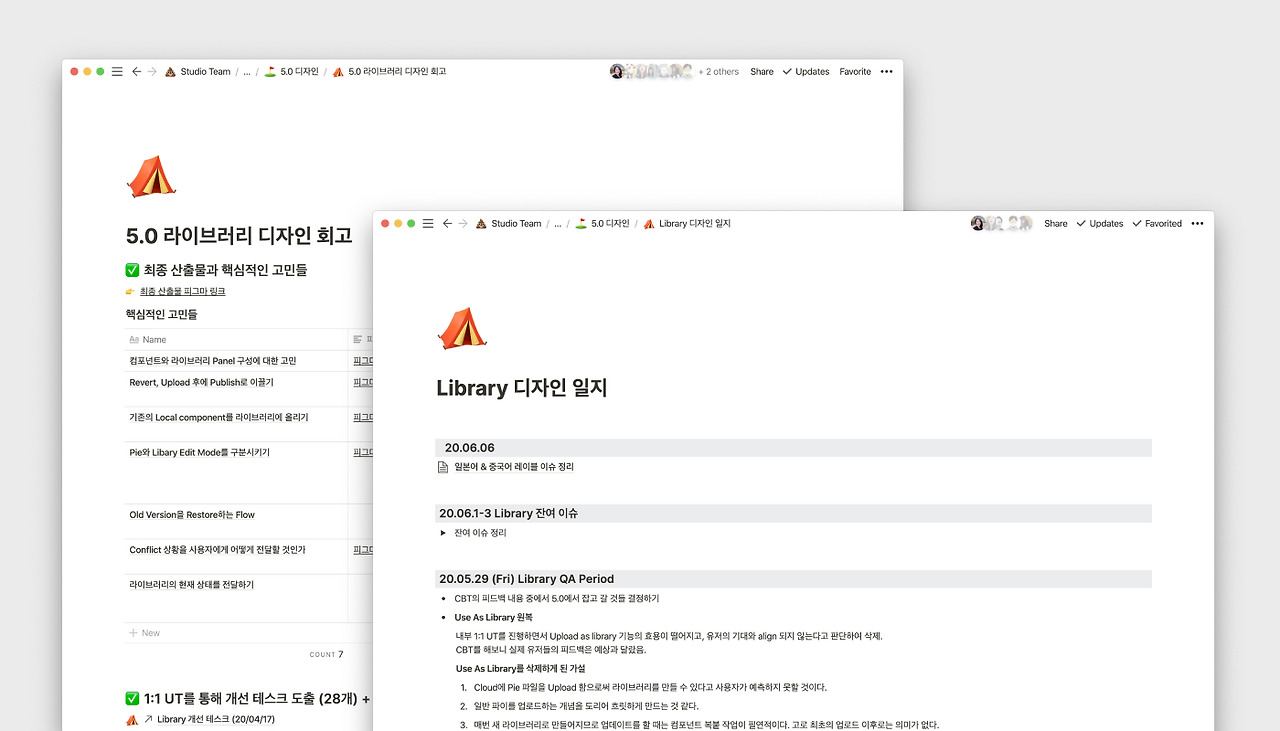The image size is (1280, 731).
Task: Open row Conflict 상황을 사용자에게 어떻게 전달할 것인가
Action: pyautogui.click(x=217, y=550)
